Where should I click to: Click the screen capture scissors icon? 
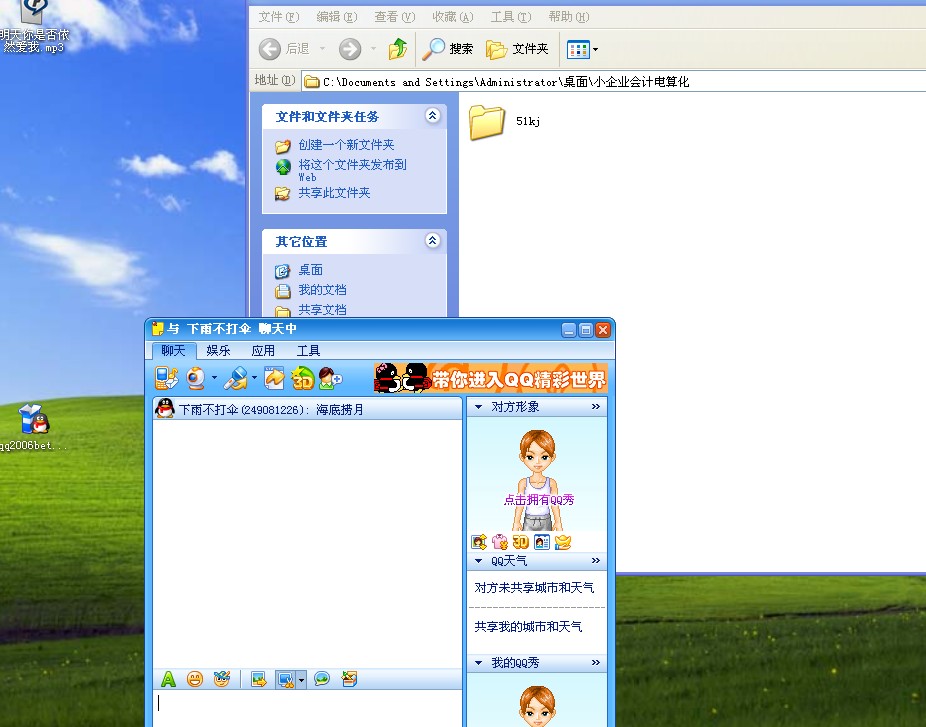tap(286, 679)
